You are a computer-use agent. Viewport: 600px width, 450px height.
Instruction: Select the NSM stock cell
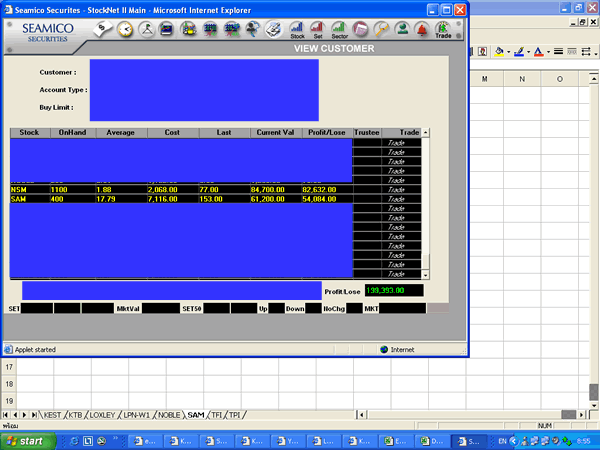tap(30, 190)
